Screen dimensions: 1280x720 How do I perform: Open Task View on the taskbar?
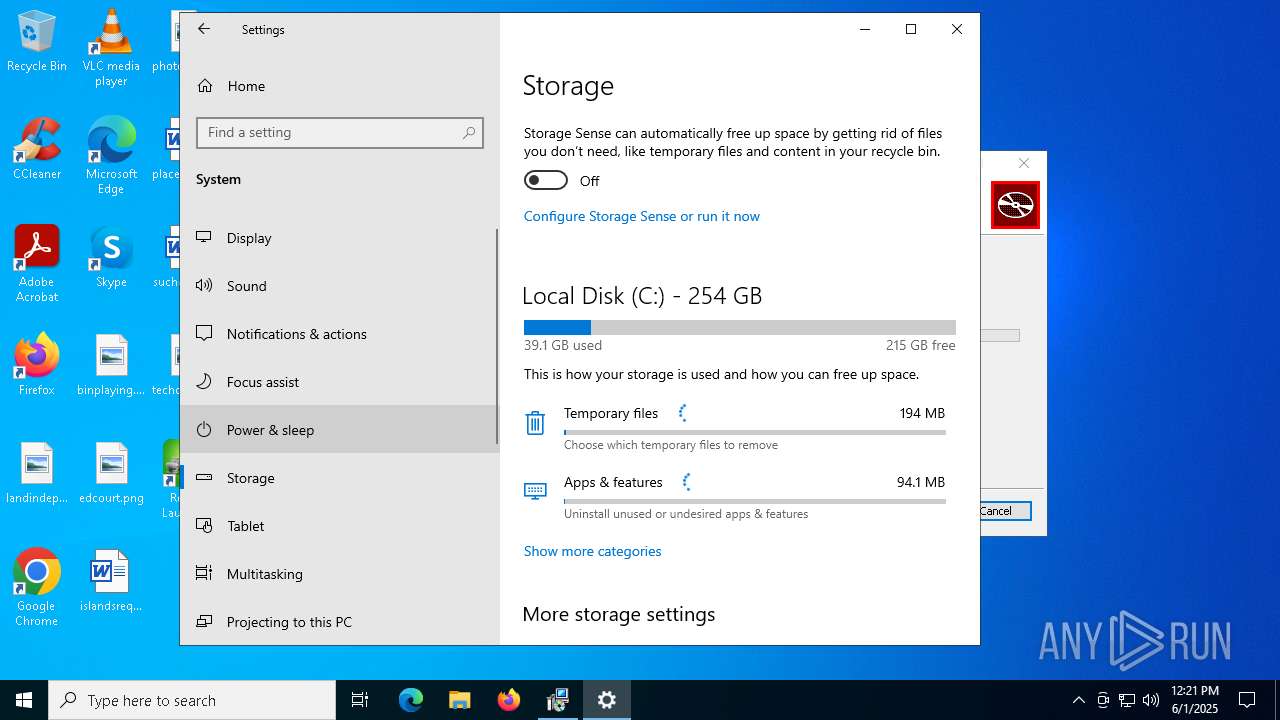coord(360,700)
